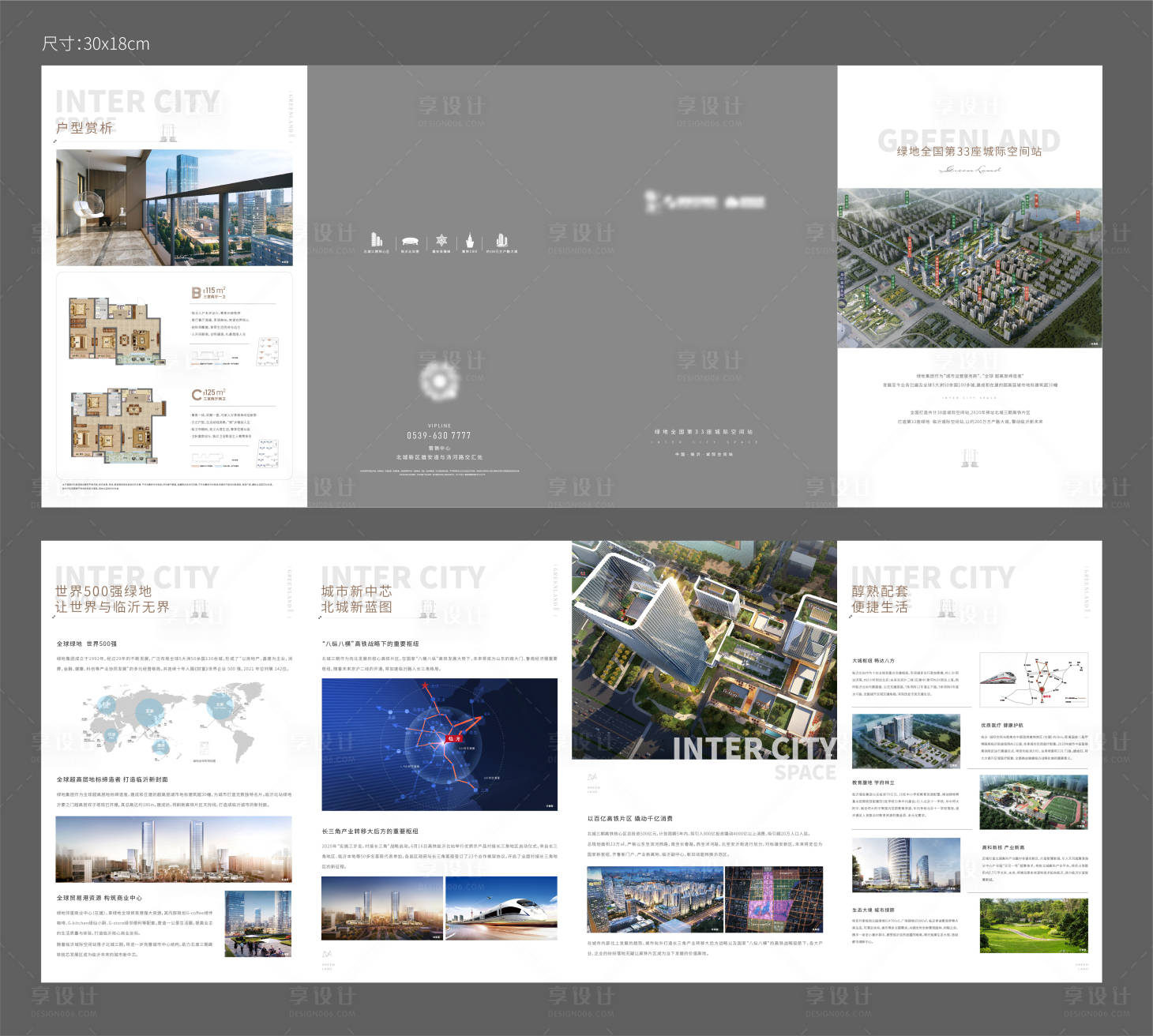Click the subheading 生态大境 城市绿肺

click(x=873, y=910)
